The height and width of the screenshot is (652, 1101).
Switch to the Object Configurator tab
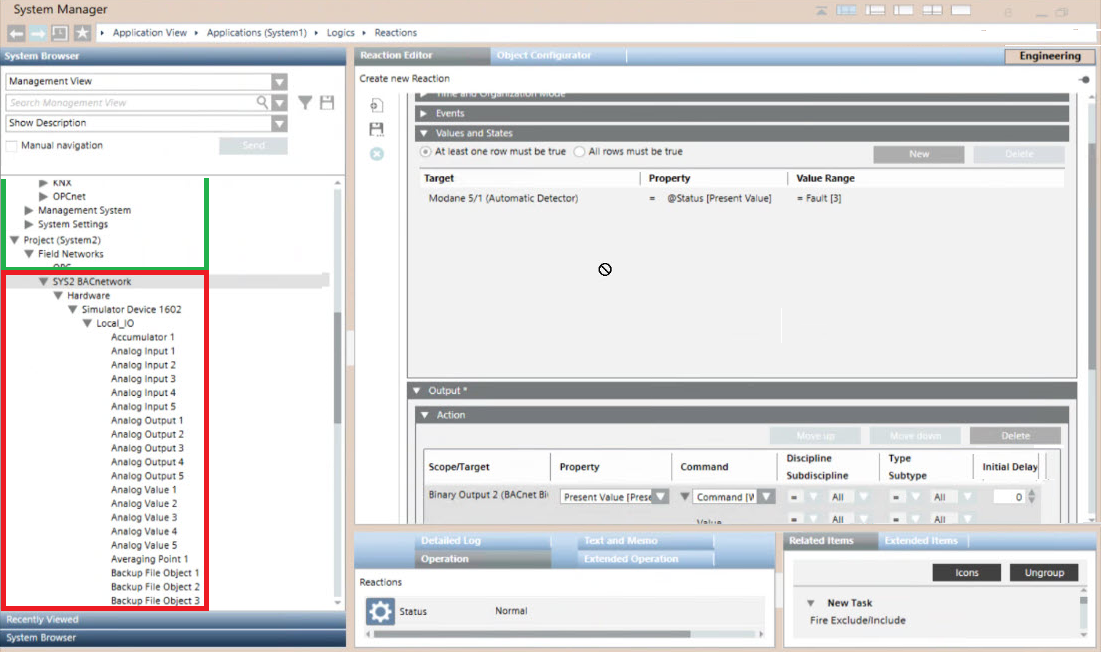pos(544,56)
